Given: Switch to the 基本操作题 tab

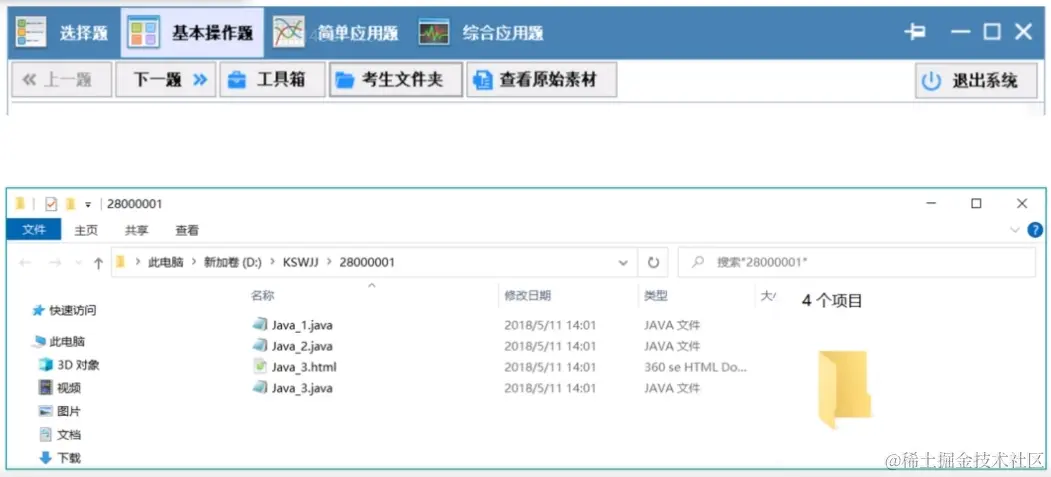Looking at the screenshot, I should 192,33.
